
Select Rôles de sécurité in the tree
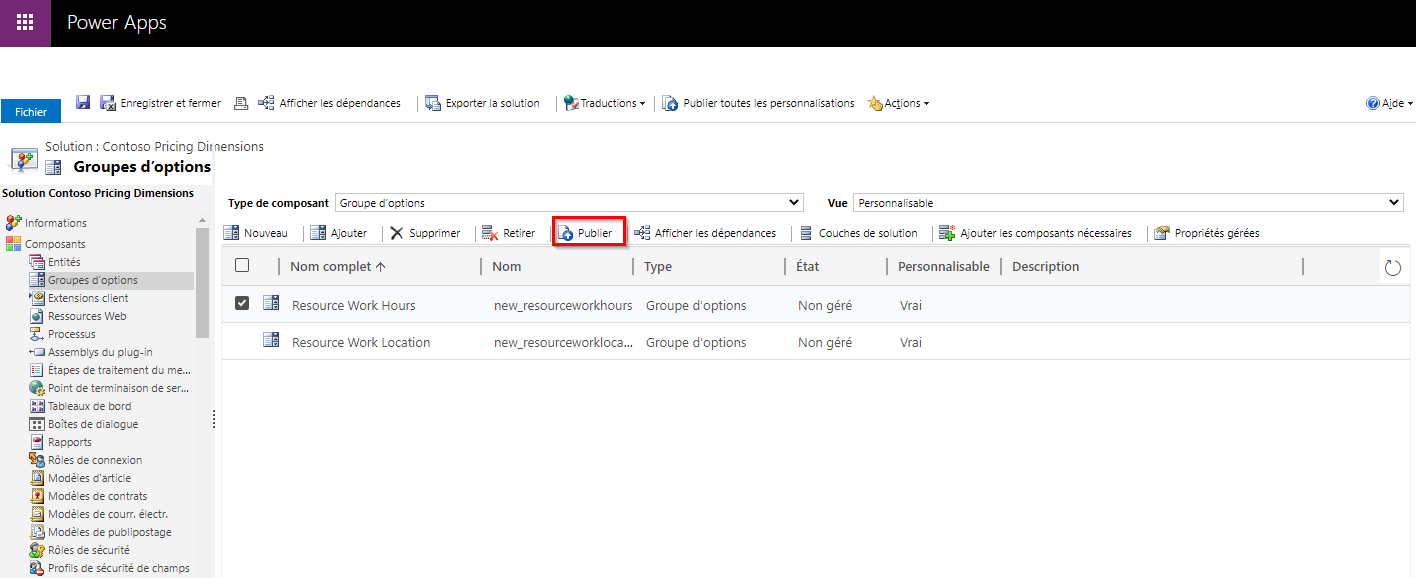[89, 550]
